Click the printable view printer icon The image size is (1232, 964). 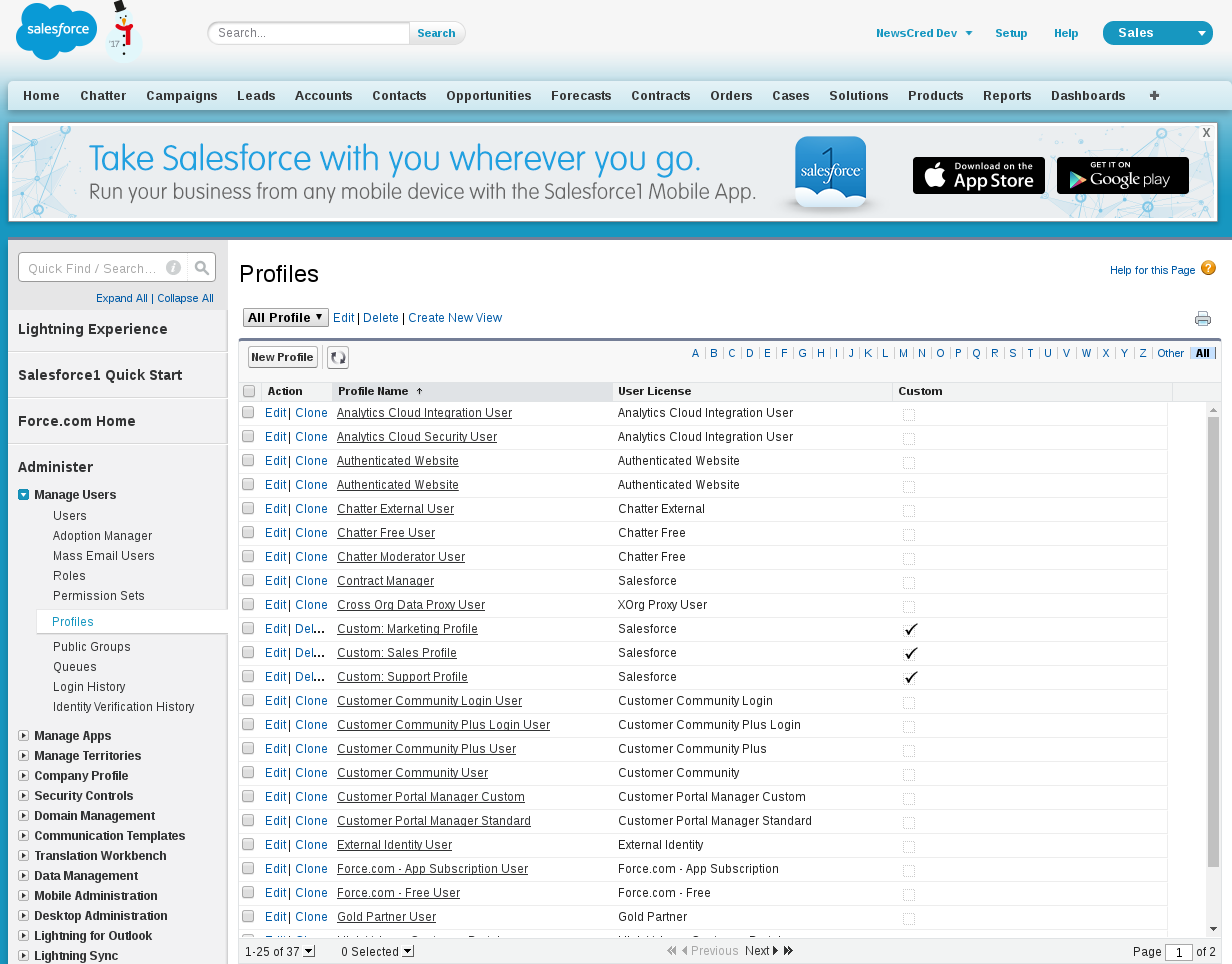pyautogui.click(x=1203, y=319)
